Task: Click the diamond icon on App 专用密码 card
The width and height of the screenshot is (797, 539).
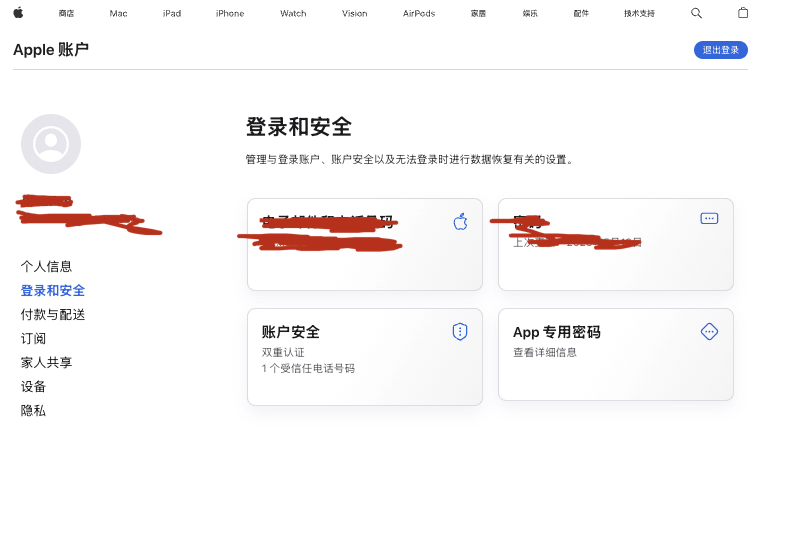Action: [x=709, y=332]
